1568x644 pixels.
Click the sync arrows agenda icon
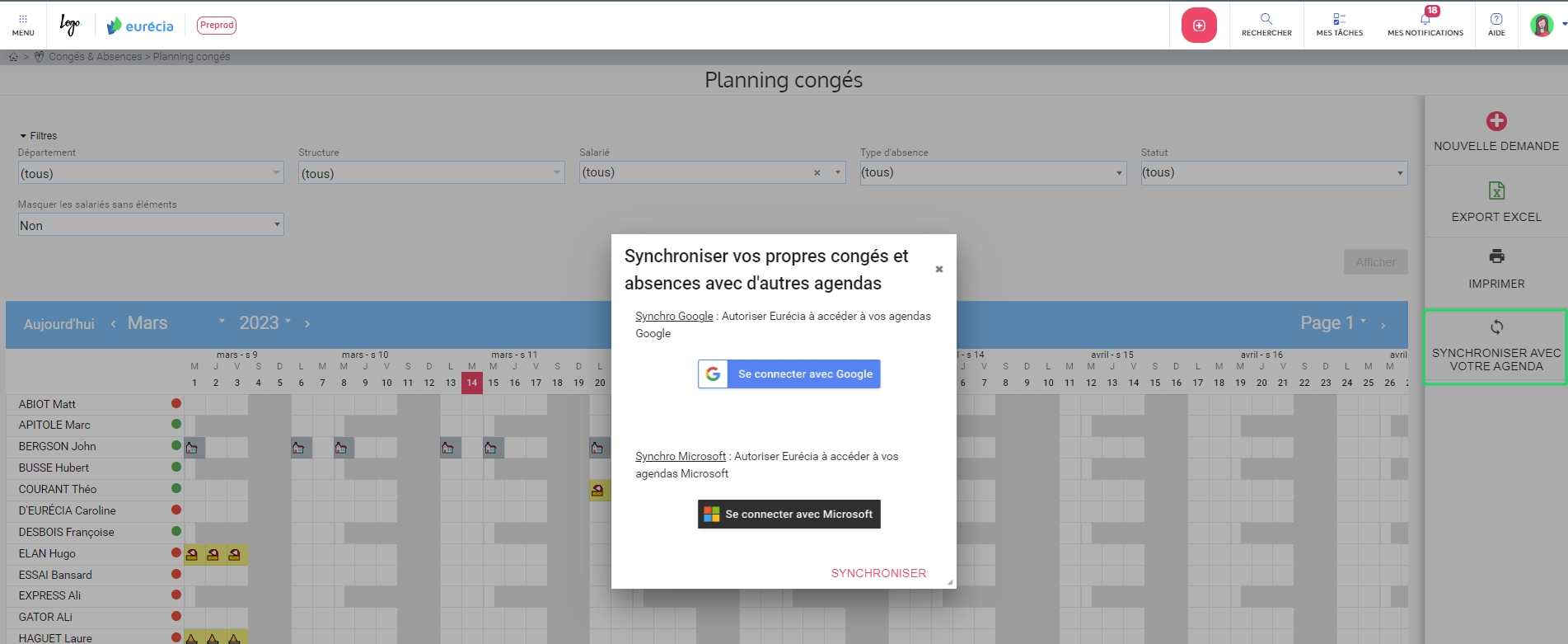tap(1496, 327)
